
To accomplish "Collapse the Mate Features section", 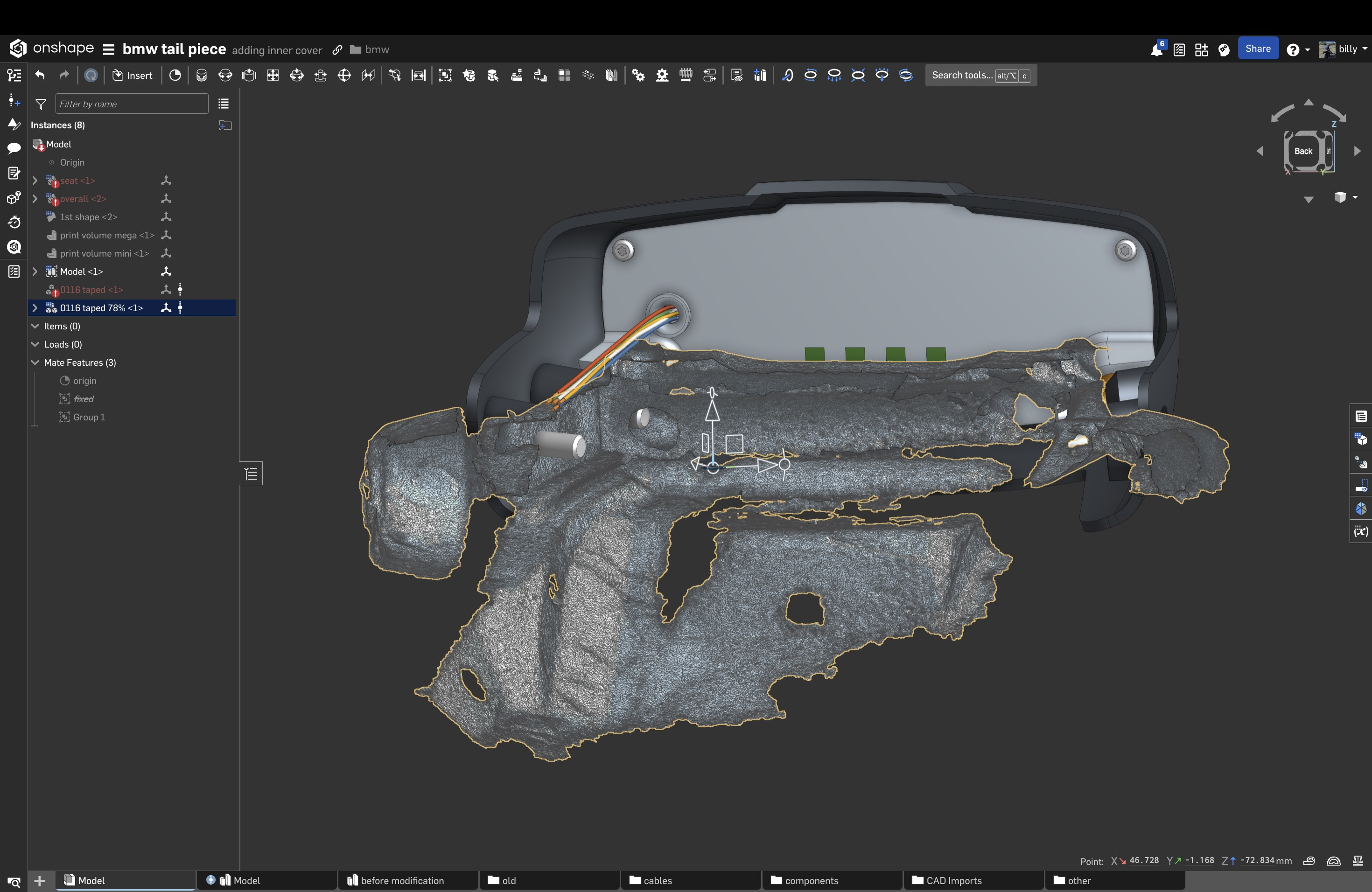I will (x=35, y=362).
